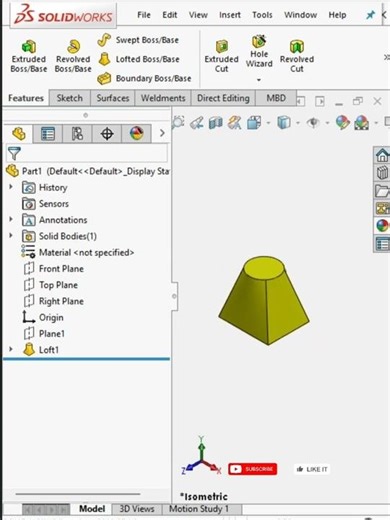Open the DimXpertManager crosshair tab

pyautogui.click(x=107, y=134)
